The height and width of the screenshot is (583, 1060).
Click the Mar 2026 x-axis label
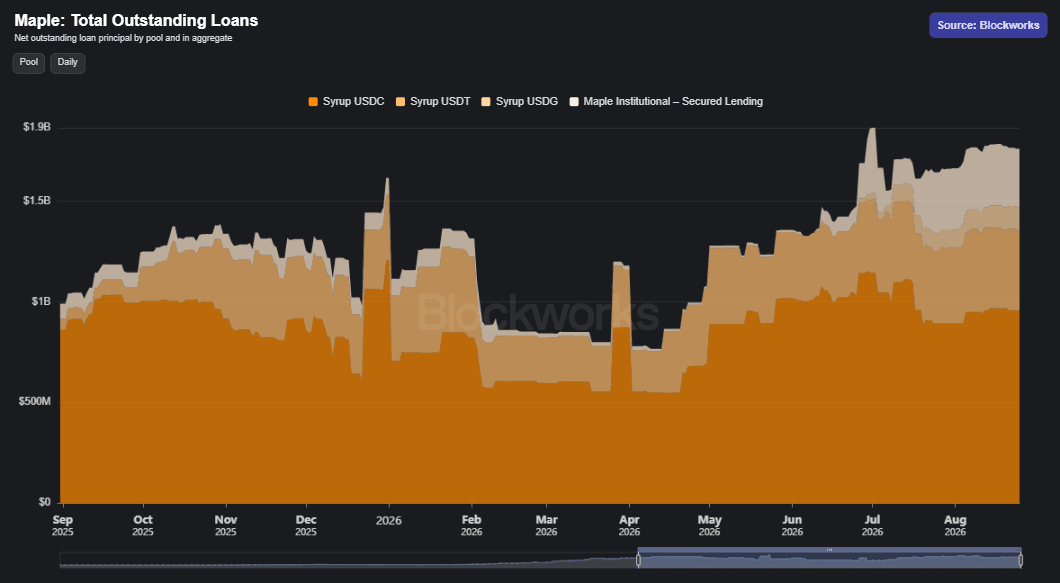tap(546, 526)
